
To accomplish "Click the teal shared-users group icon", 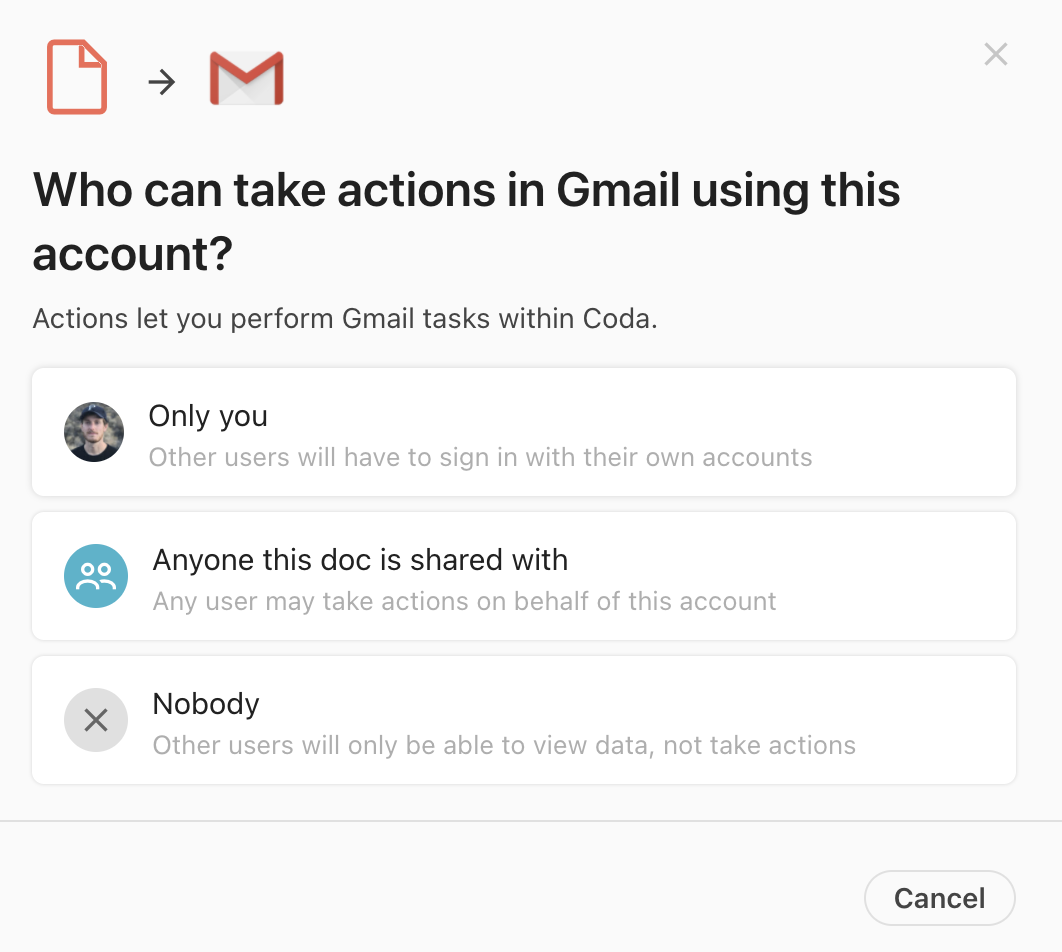I will click(x=96, y=576).
